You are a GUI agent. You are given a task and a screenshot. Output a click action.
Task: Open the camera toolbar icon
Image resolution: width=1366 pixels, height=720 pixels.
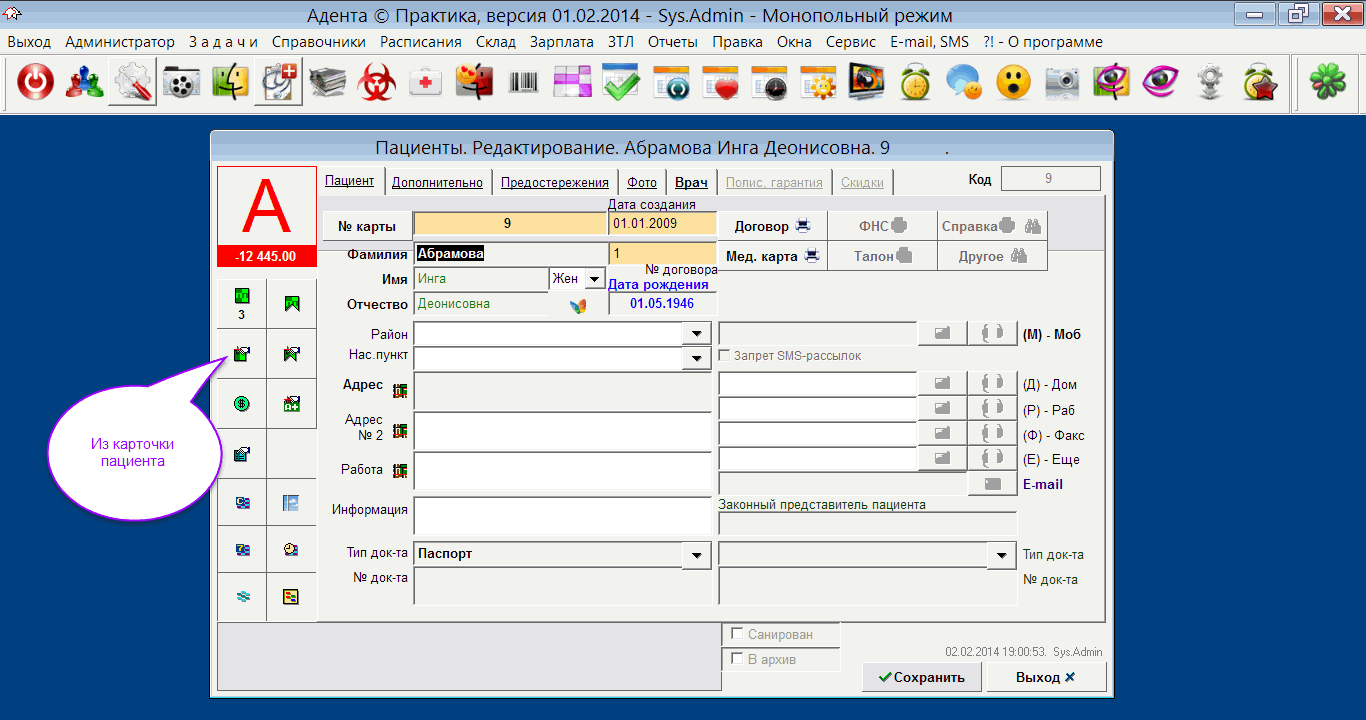tap(1062, 84)
